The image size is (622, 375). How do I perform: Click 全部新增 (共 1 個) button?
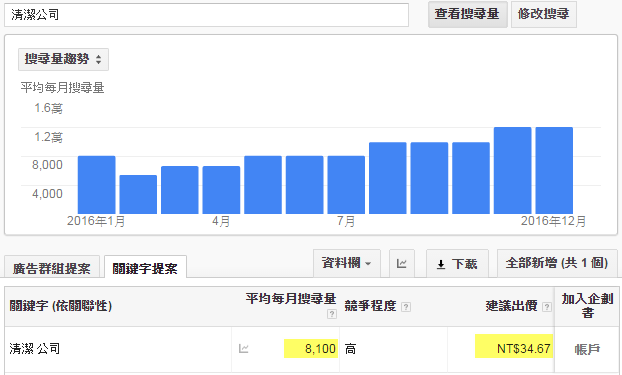[x=557, y=263]
